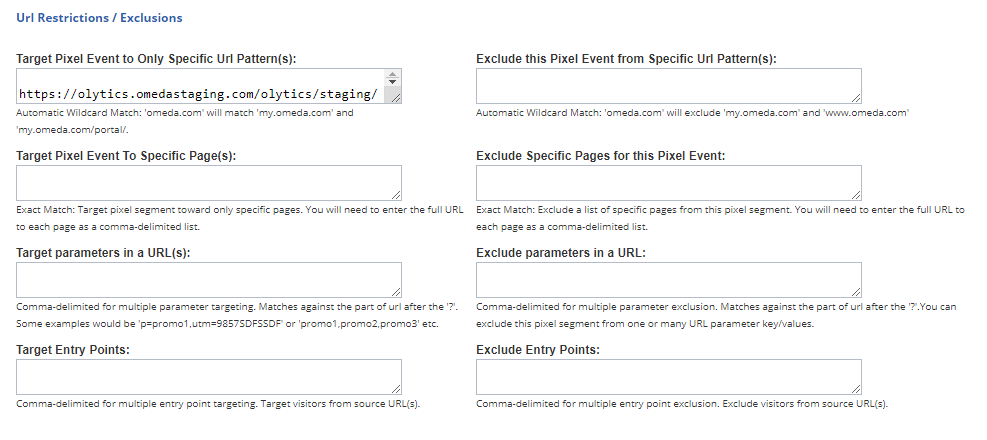Click resize grip of Exclude Url Pattern textarea
The image size is (987, 440).
(856, 97)
